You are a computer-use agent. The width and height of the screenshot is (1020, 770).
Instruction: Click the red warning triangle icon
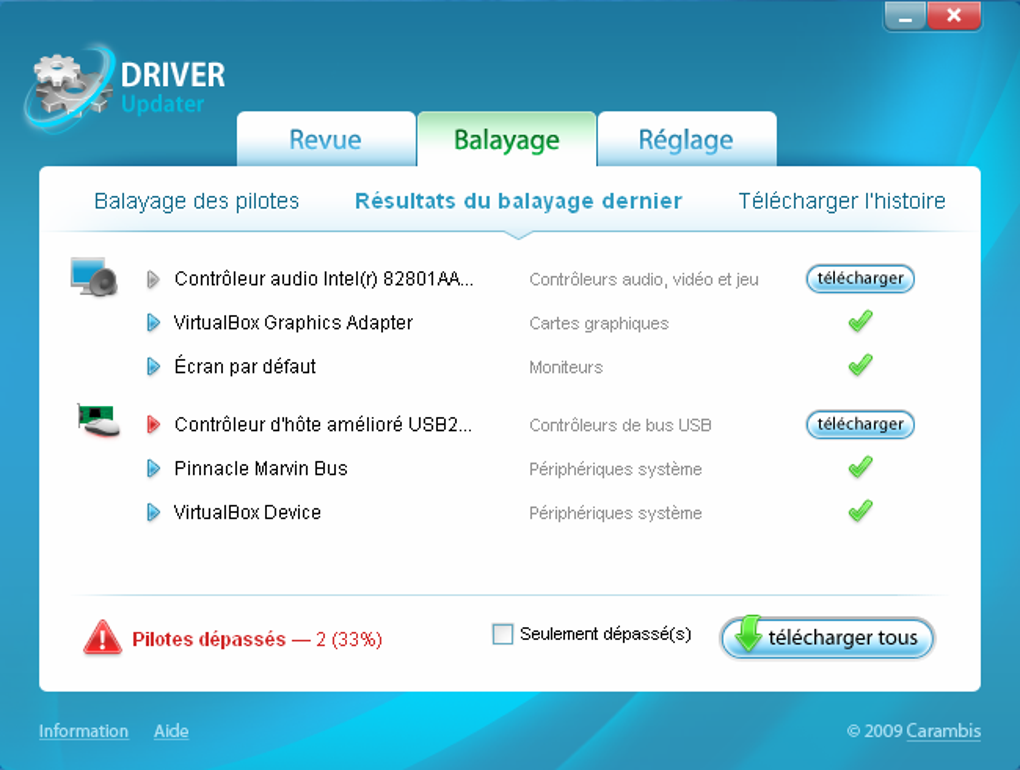point(102,637)
